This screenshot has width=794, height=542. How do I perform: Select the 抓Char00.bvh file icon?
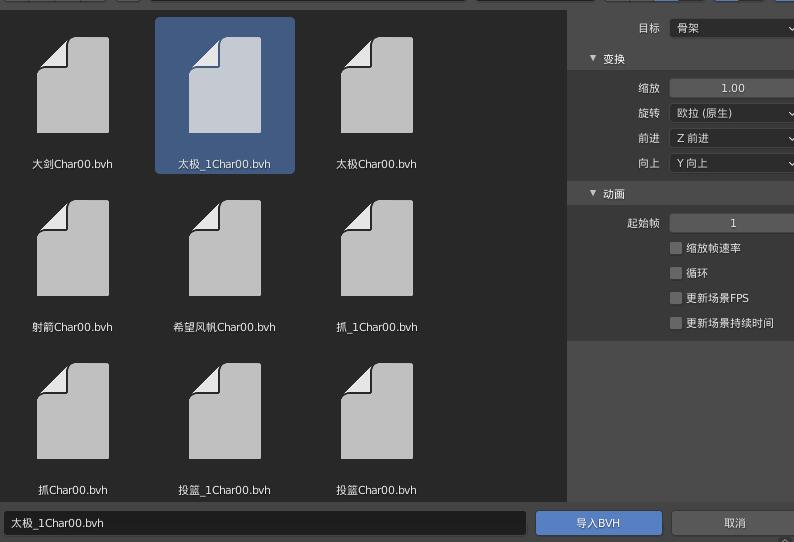coord(73,411)
